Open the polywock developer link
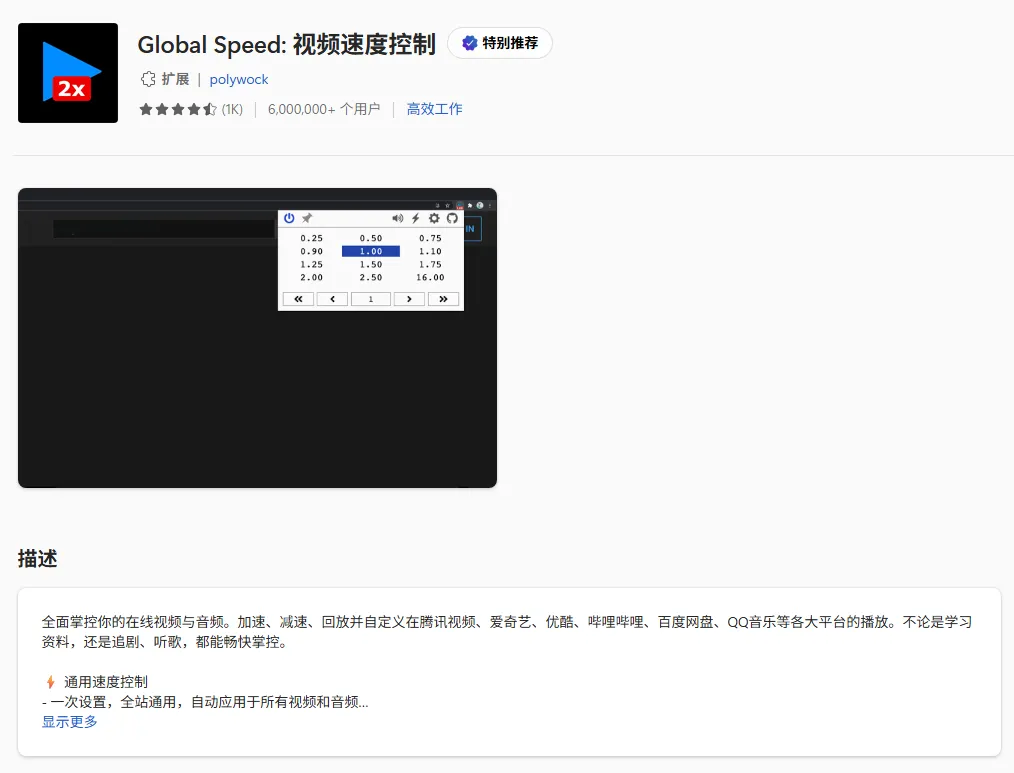The height and width of the screenshot is (773, 1014). pos(239,80)
